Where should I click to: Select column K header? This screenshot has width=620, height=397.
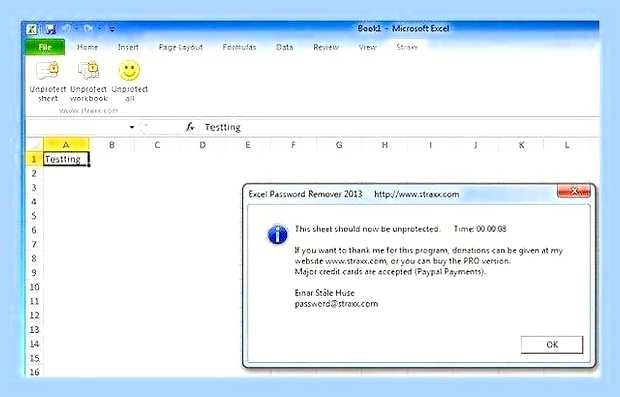[x=521, y=145]
